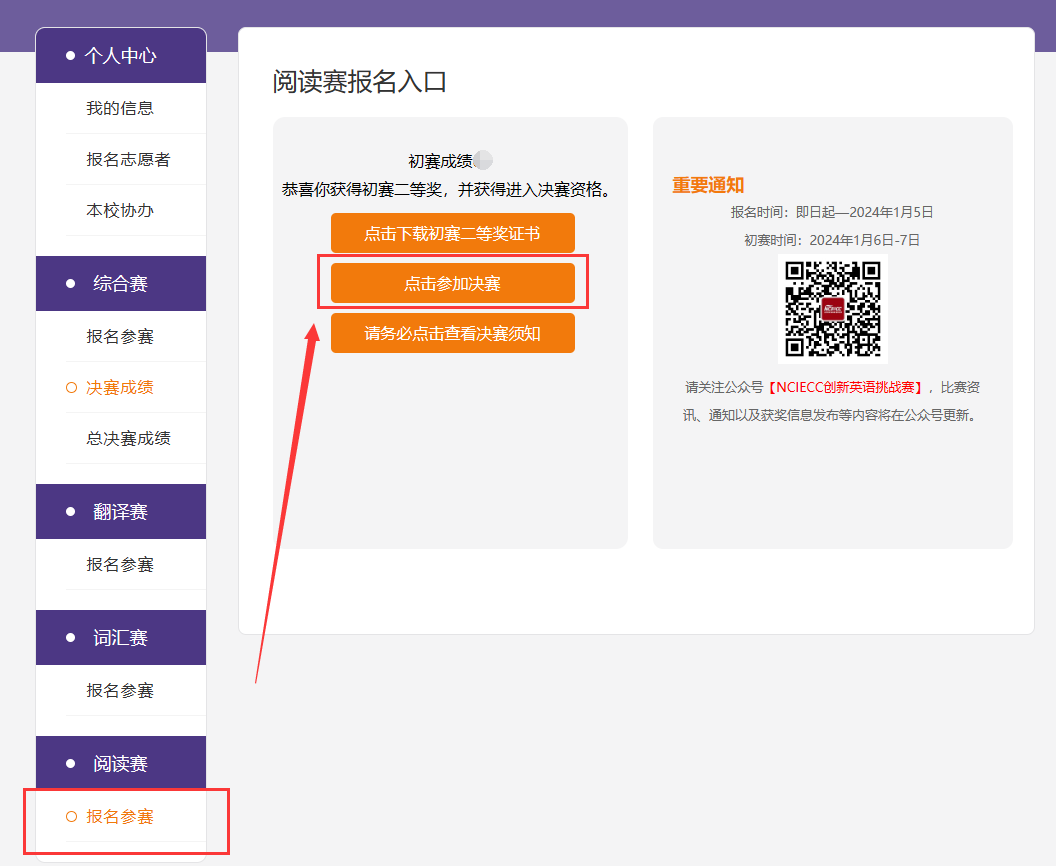1056x866 pixels.
Task: Click the 恭喜你获得初赛二等奖 message
Action: click(x=447, y=190)
